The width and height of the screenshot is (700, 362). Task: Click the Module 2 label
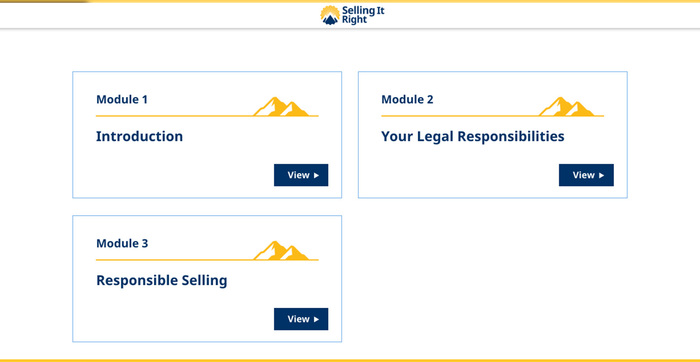407,99
